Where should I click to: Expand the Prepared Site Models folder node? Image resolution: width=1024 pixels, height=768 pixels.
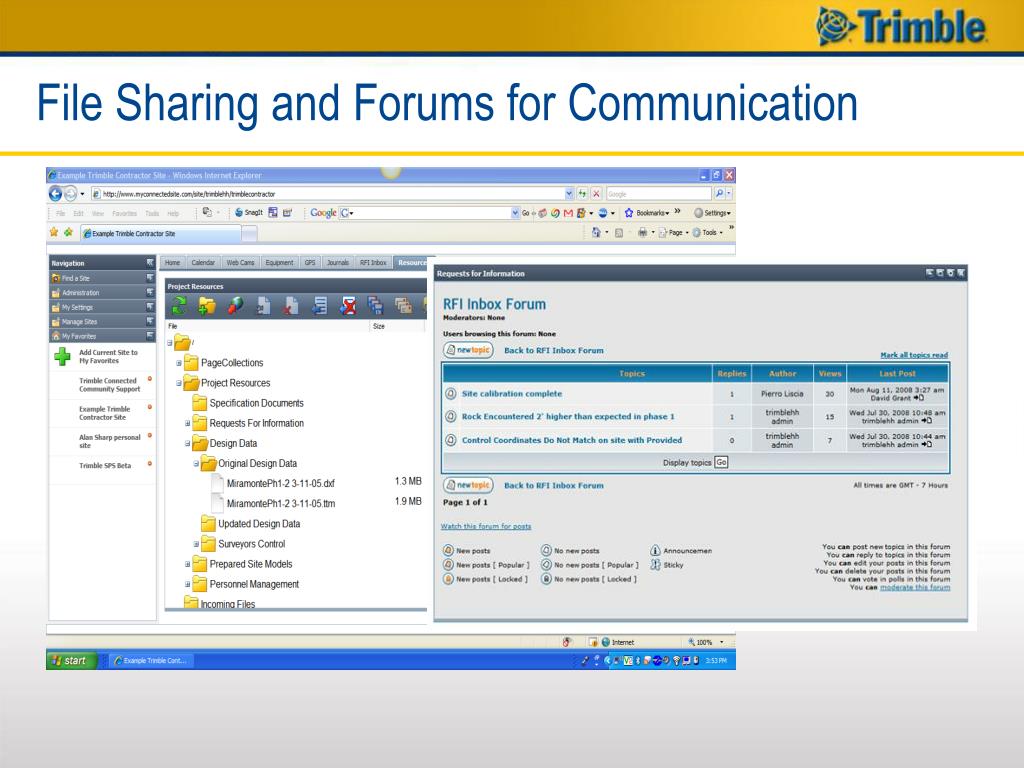tap(187, 564)
